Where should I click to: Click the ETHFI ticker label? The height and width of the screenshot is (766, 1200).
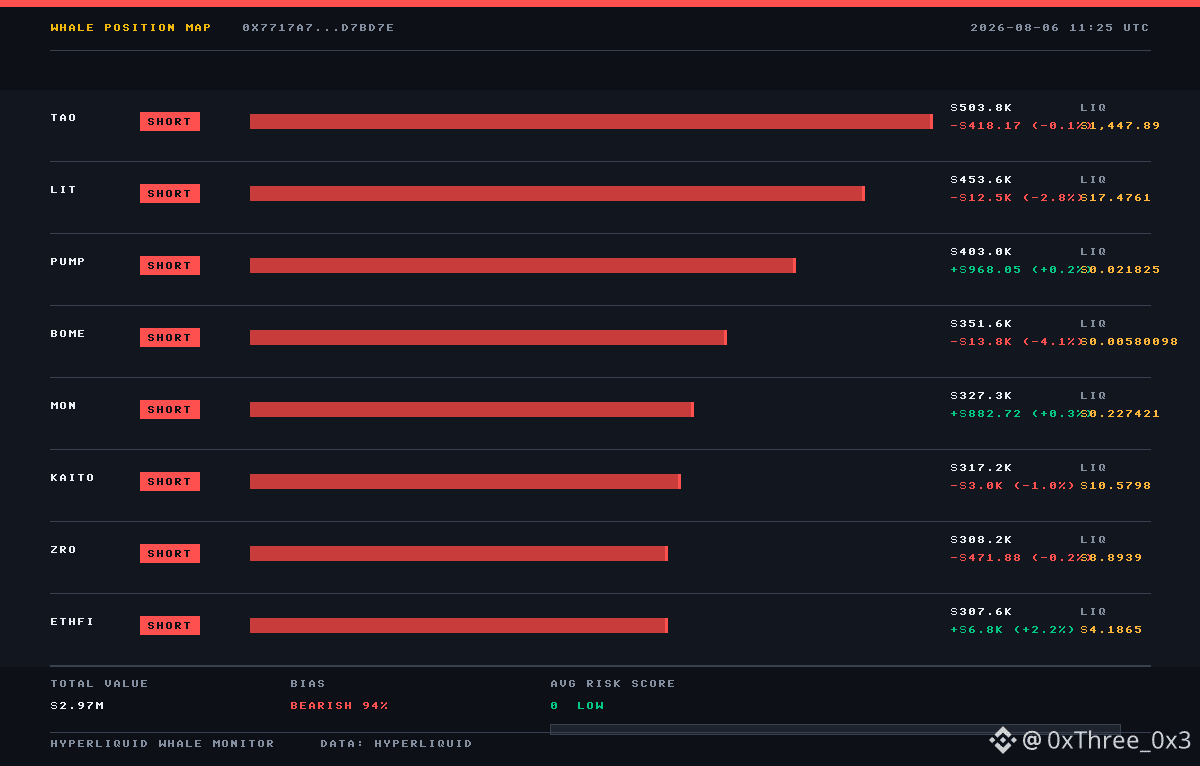pos(73,622)
